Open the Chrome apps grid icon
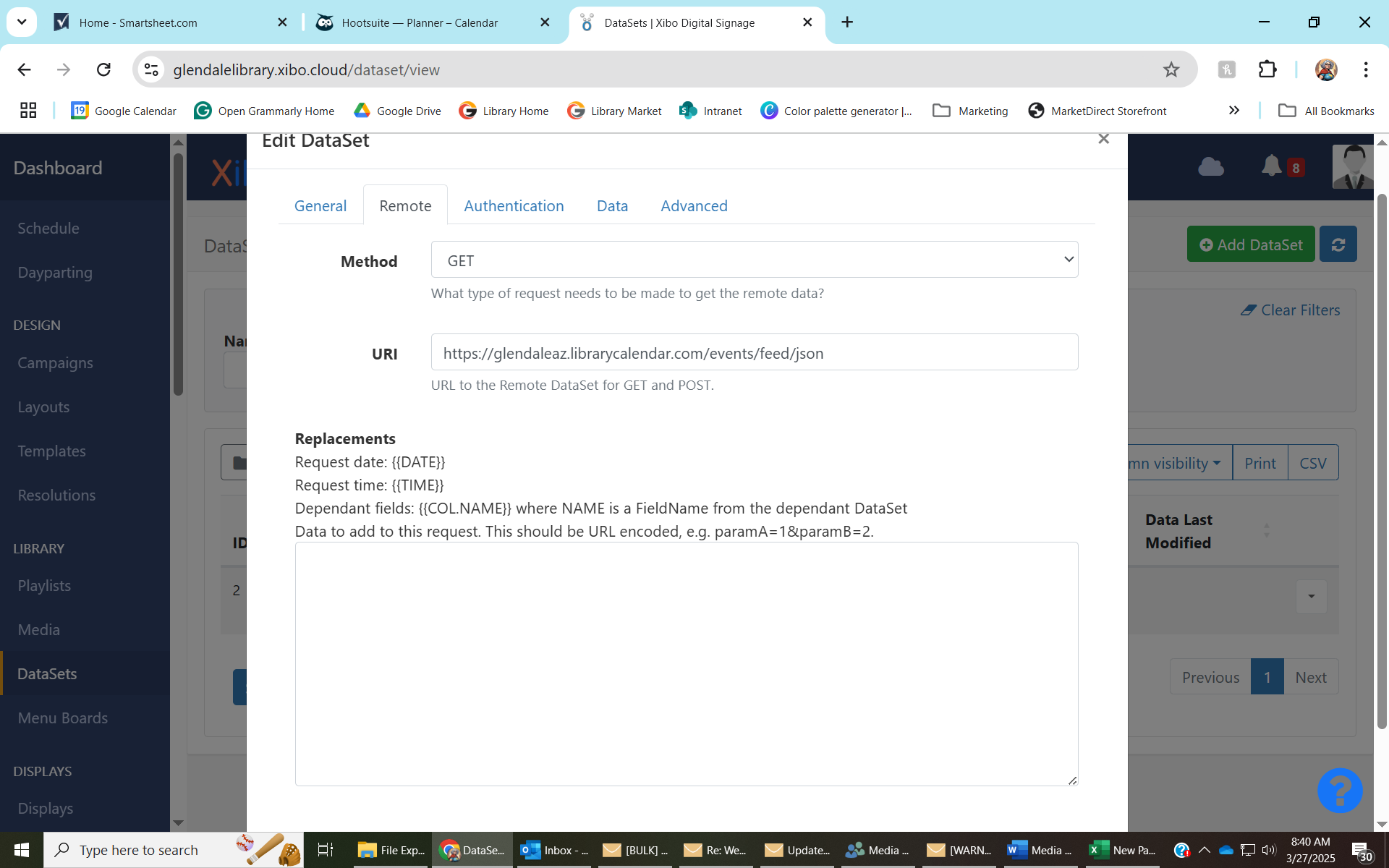This screenshot has height=868, width=1389. pos(28,111)
